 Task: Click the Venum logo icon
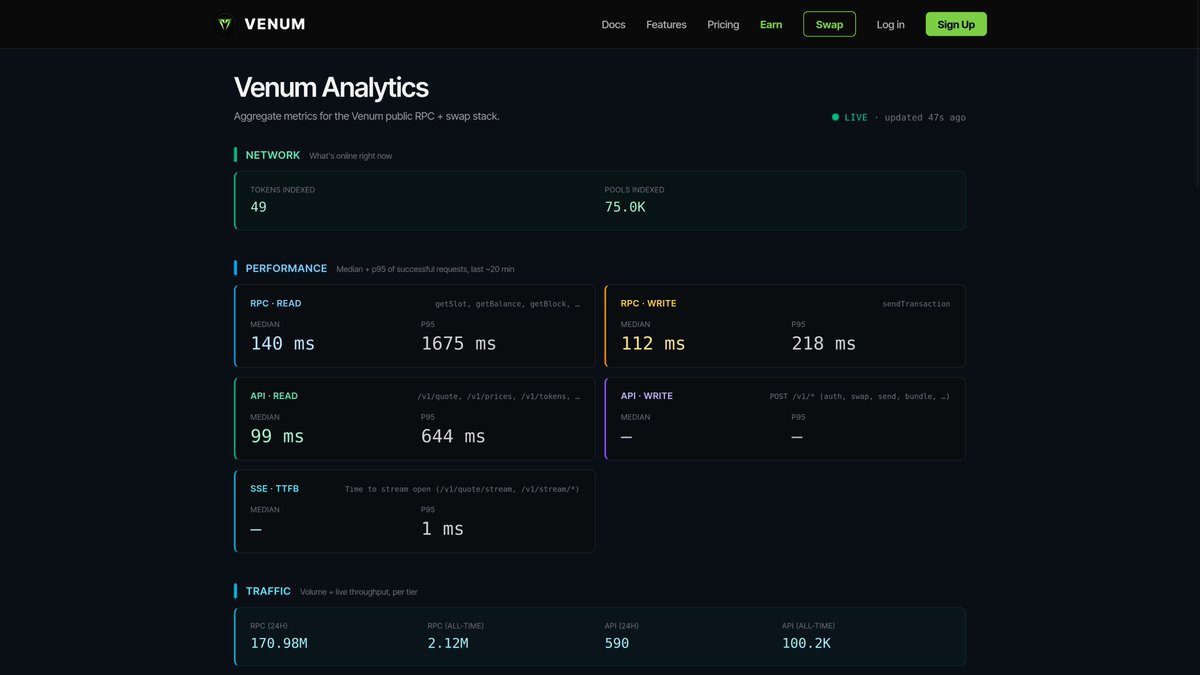[x=225, y=24]
